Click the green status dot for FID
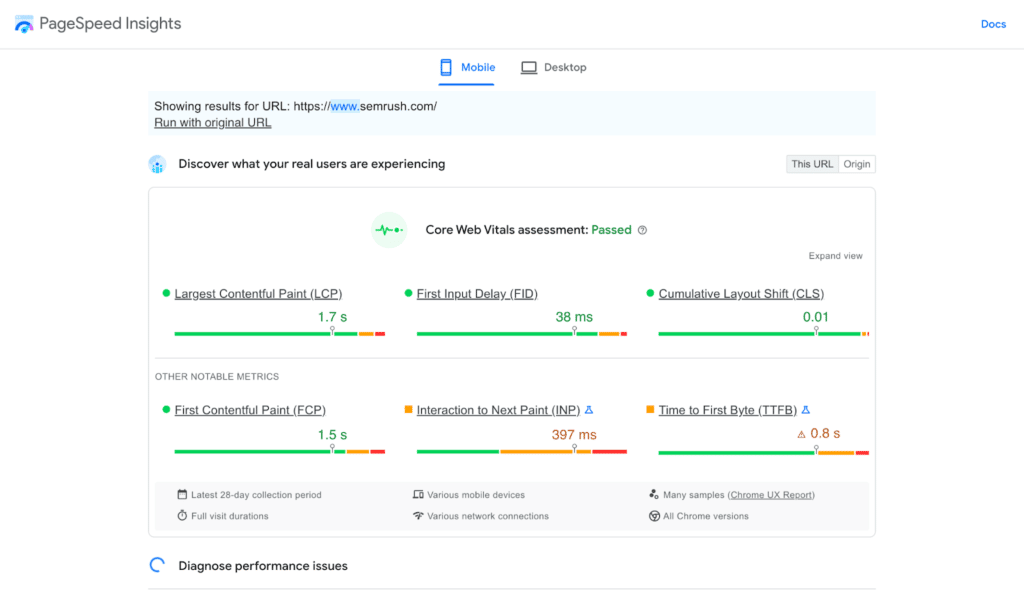Image resolution: width=1024 pixels, height=598 pixels. coord(408,293)
